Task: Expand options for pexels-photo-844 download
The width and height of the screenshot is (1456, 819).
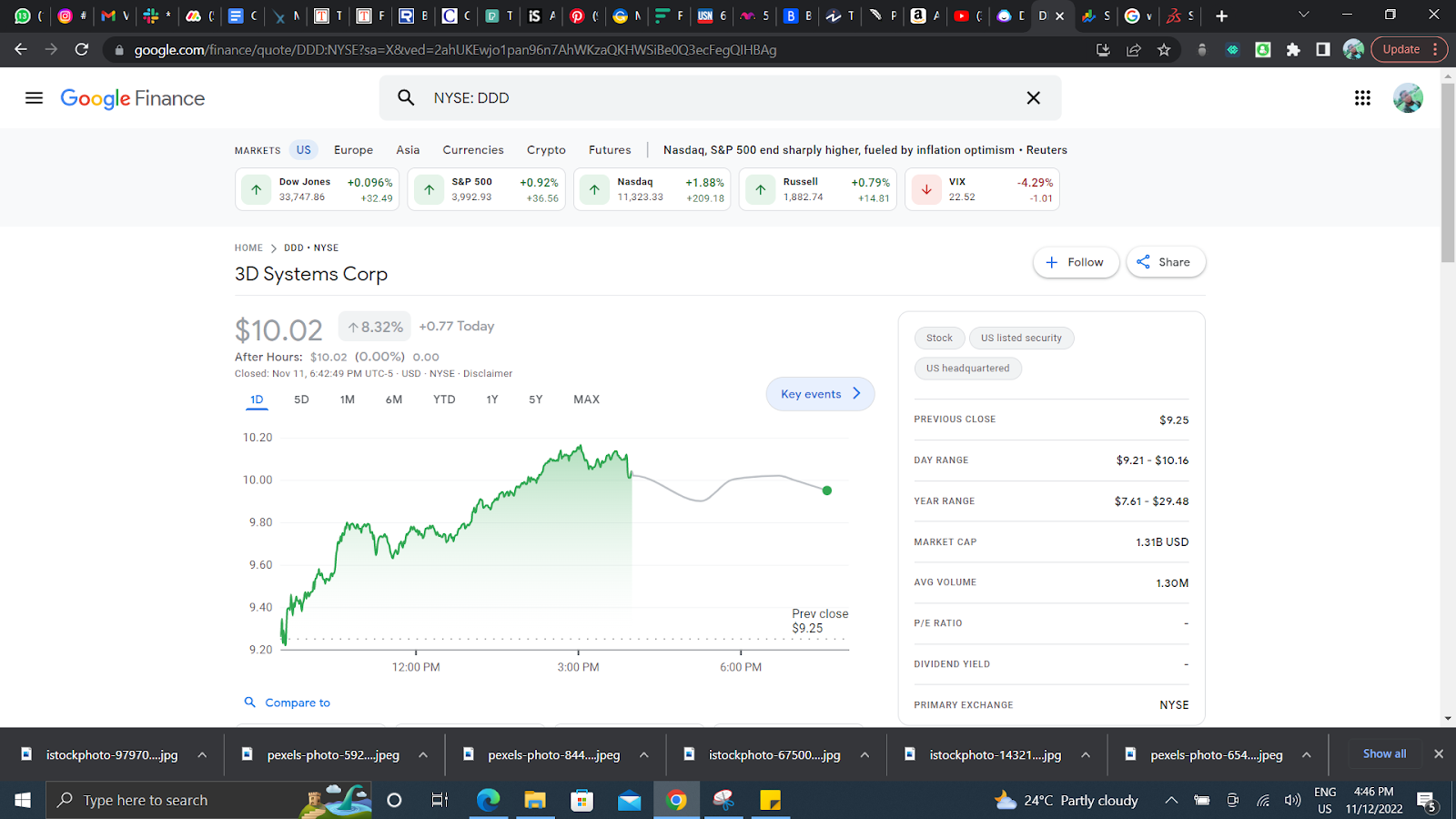Action: 643,754
